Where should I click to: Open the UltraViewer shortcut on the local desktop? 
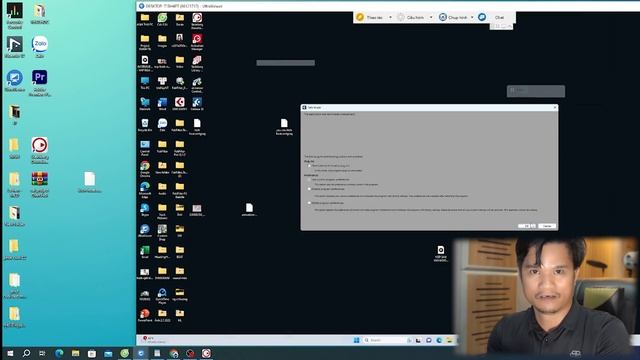coord(15,78)
